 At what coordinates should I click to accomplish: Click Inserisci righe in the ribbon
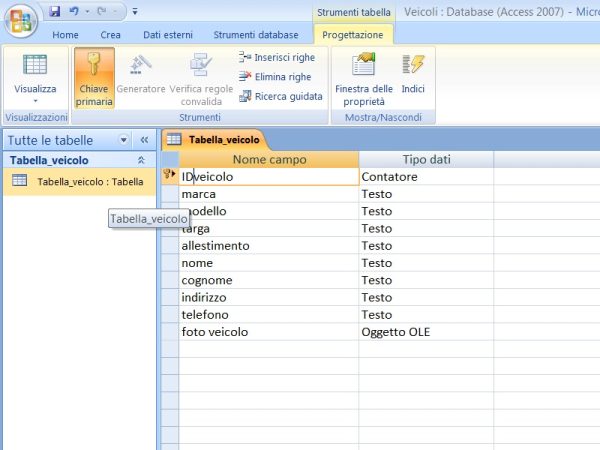pos(277,58)
